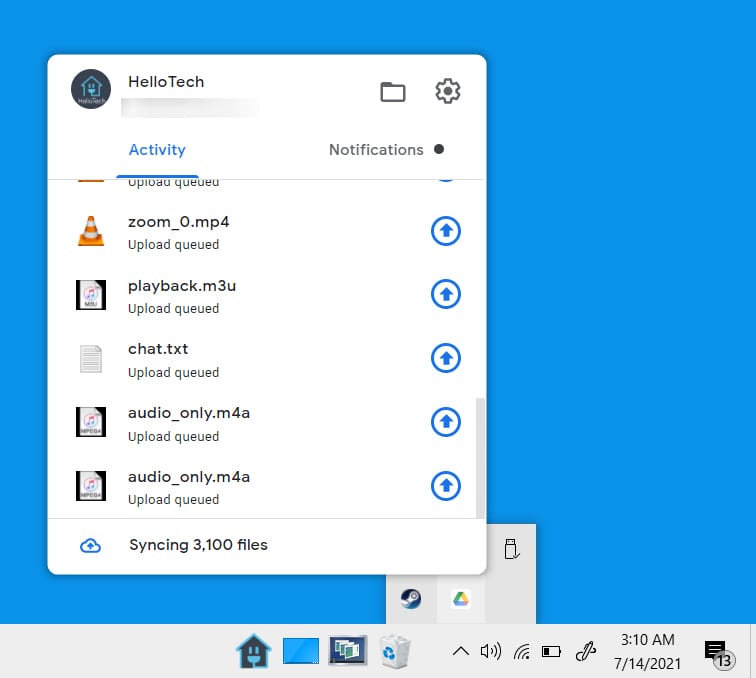Click Upload queued status under zoom_0.mp4

174,244
